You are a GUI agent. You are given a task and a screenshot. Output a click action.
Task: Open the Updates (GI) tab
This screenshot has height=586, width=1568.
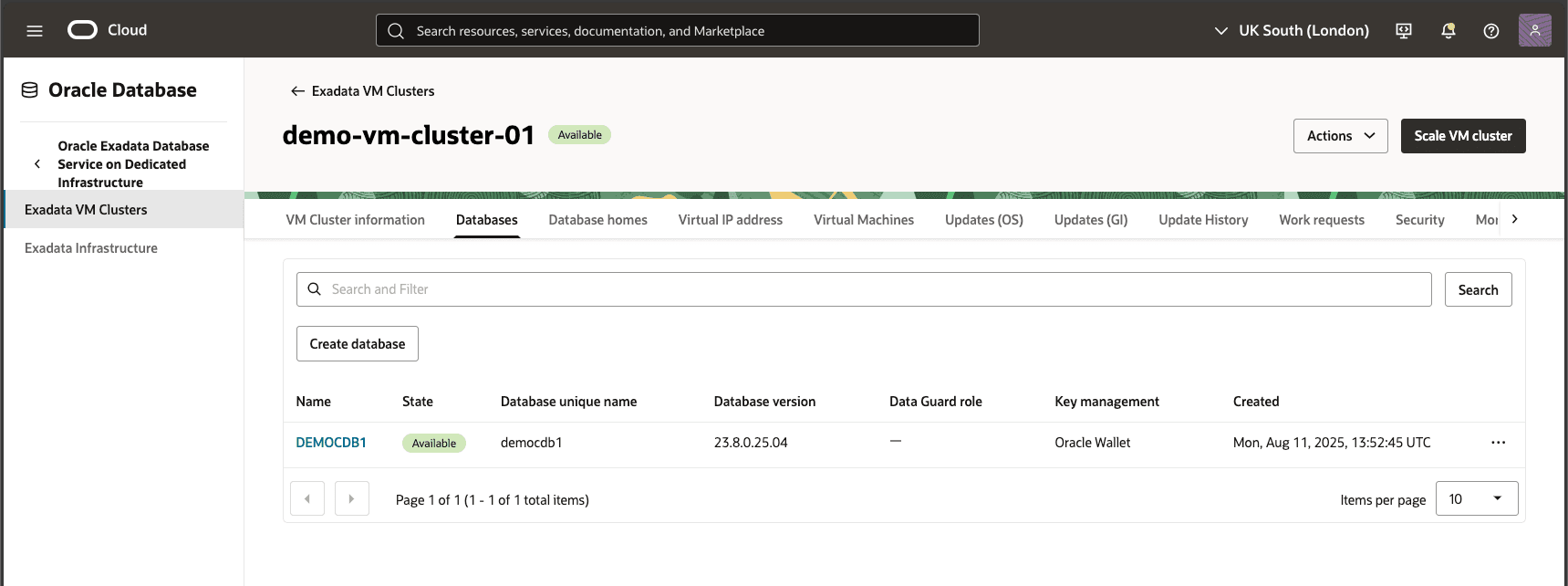pos(1091,220)
